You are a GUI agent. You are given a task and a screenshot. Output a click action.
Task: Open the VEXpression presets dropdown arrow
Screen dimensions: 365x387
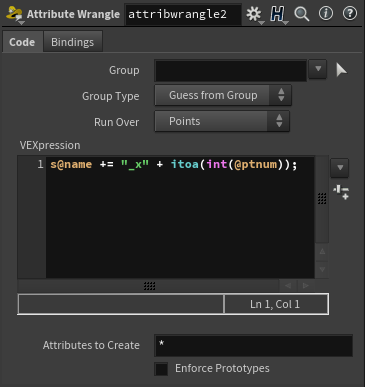pos(340,167)
